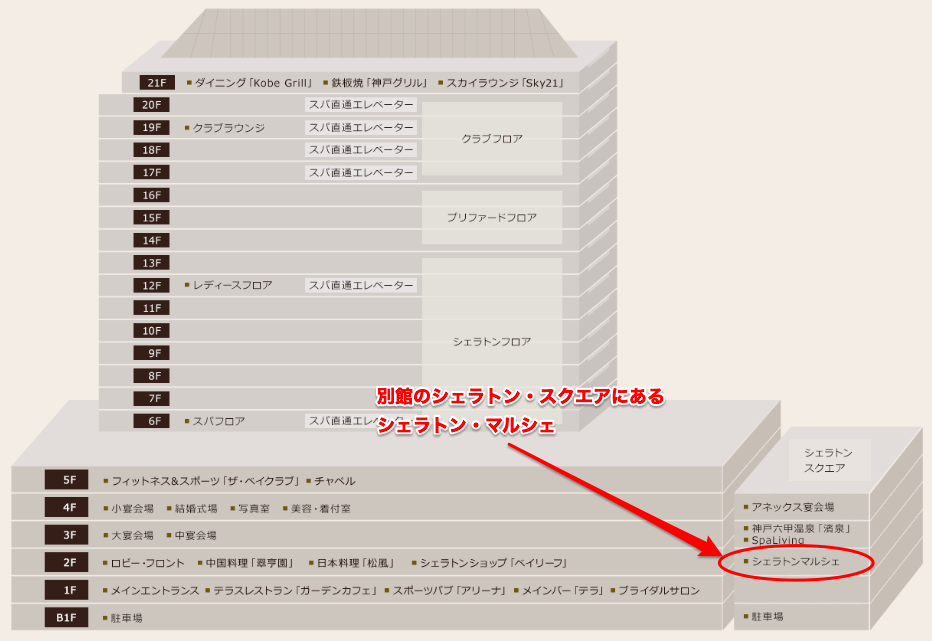Click the 19F floor label
The image size is (932, 641).
(152, 127)
